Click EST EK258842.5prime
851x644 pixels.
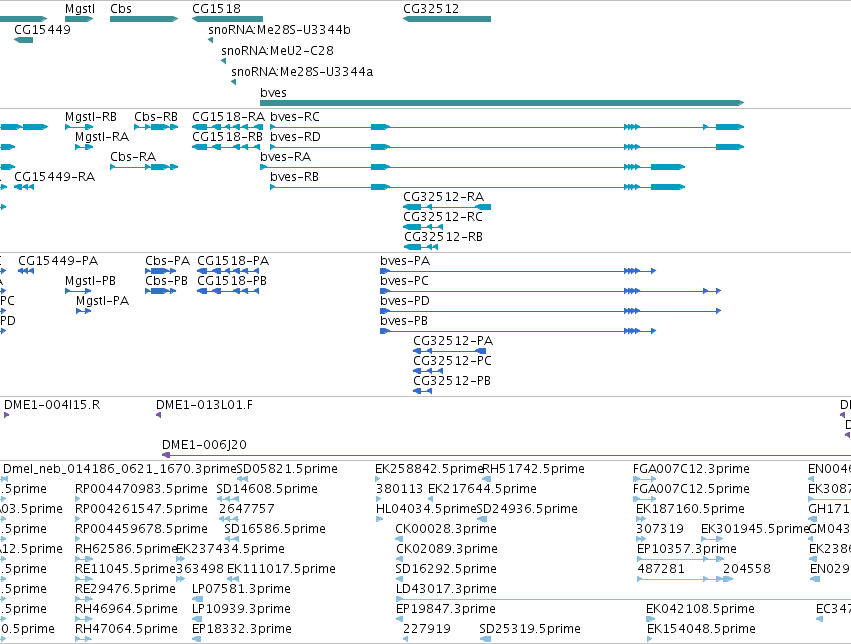(378, 479)
